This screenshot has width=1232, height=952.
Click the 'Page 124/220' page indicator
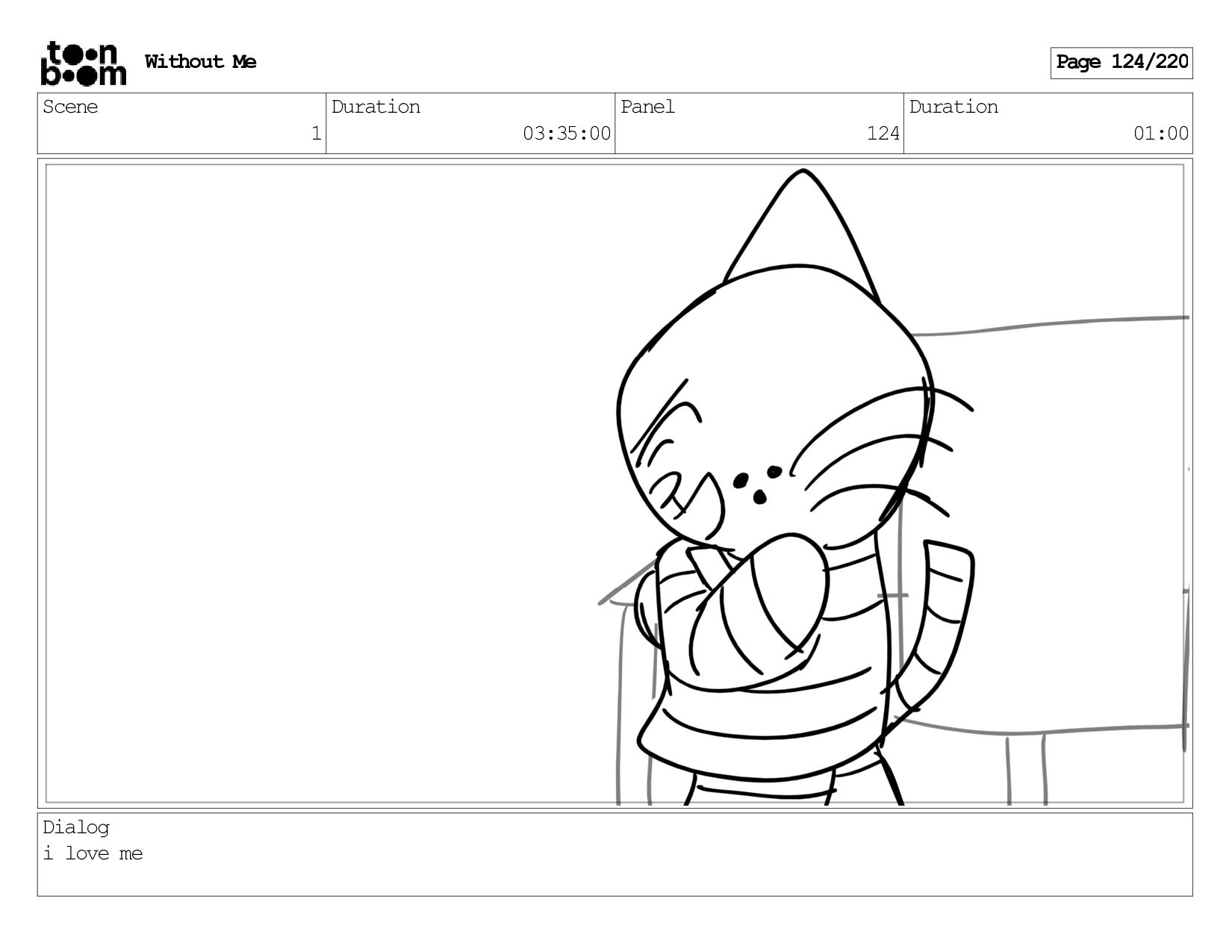click(1121, 63)
